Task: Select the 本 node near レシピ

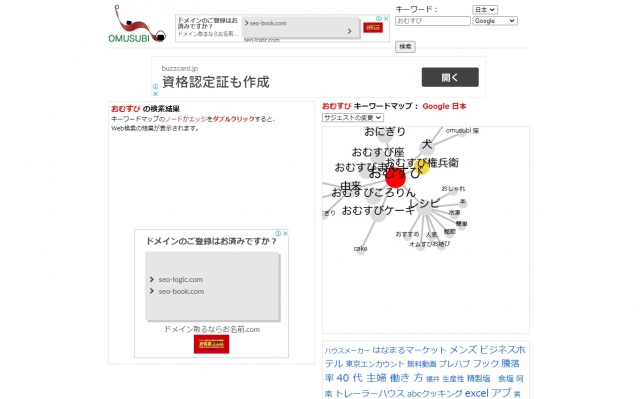Action: click(462, 202)
